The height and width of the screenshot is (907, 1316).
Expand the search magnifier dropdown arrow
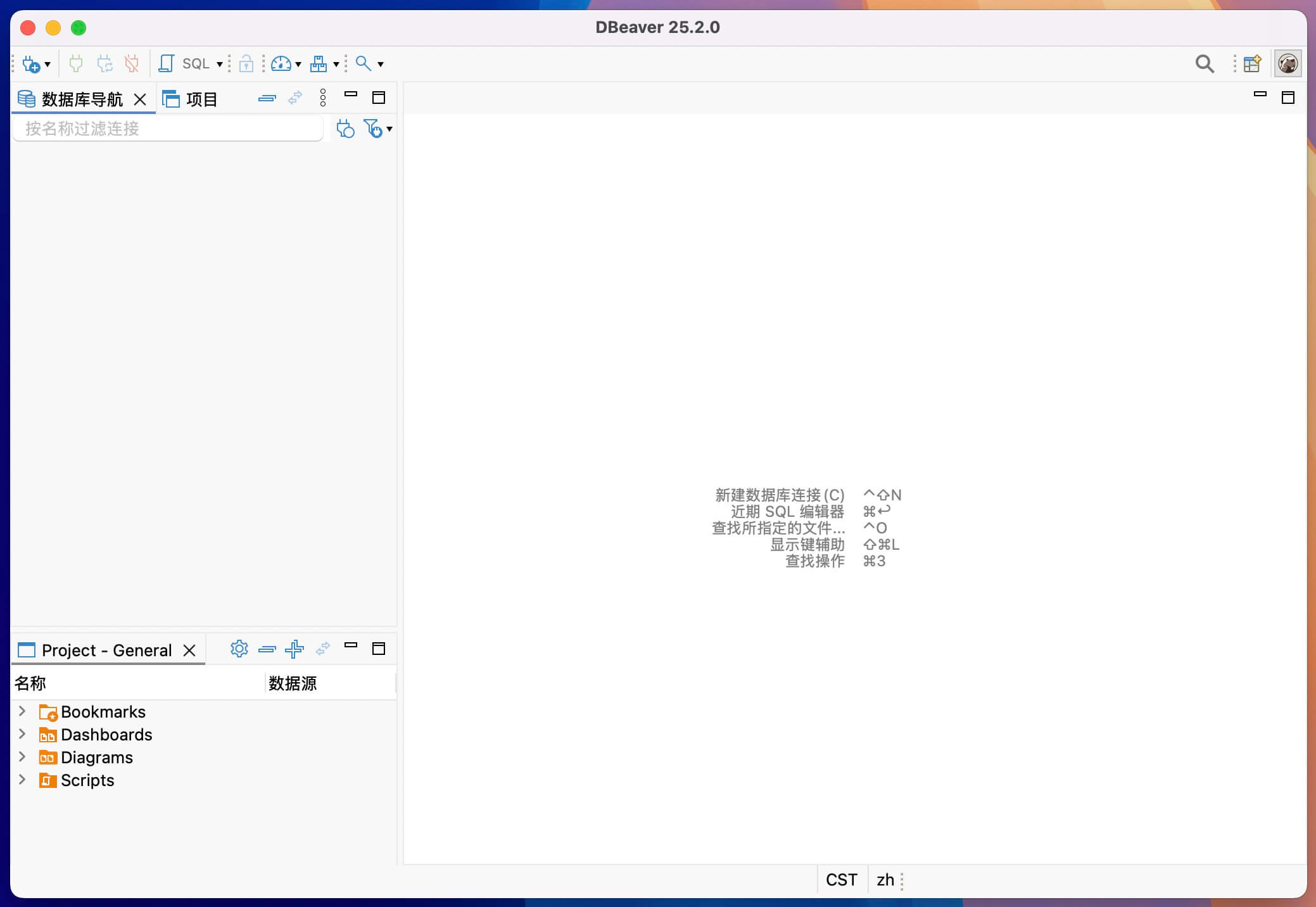point(381,65)
